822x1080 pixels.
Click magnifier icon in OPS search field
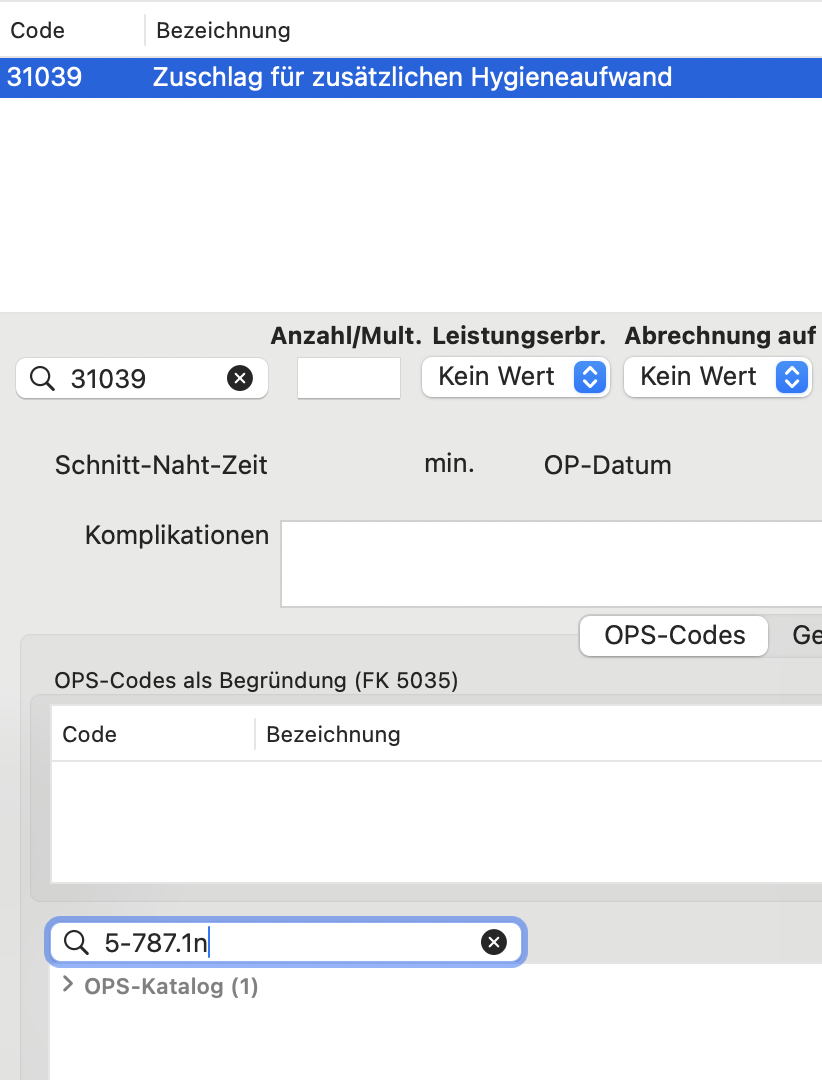click(76, 942)
